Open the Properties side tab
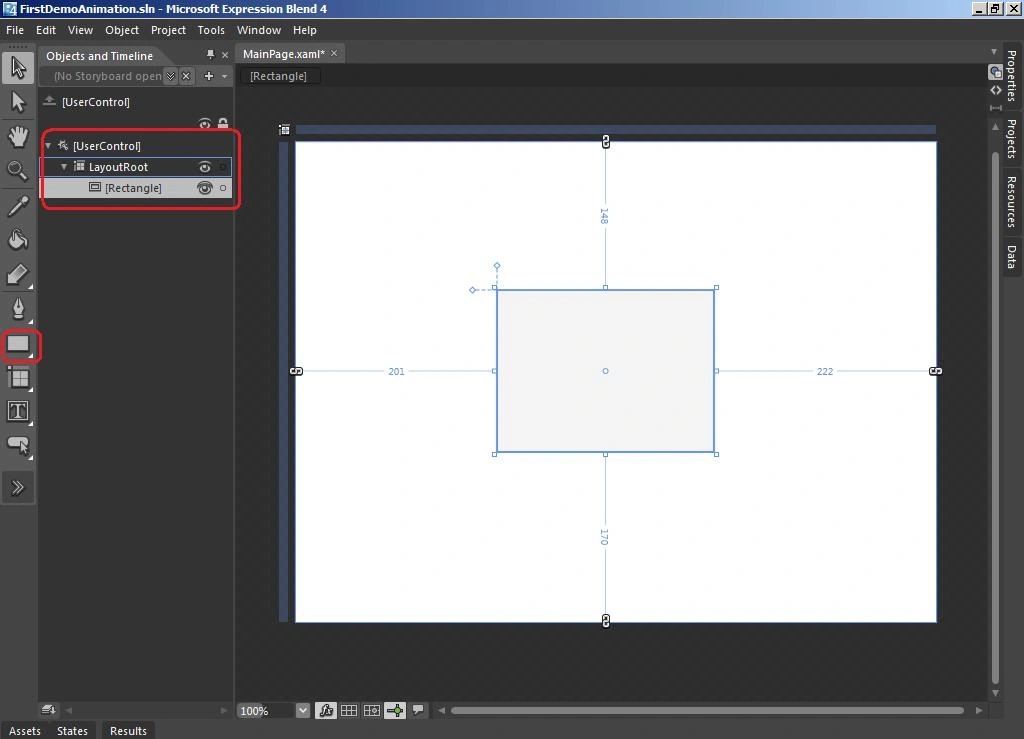 (x=1011, y=76)
